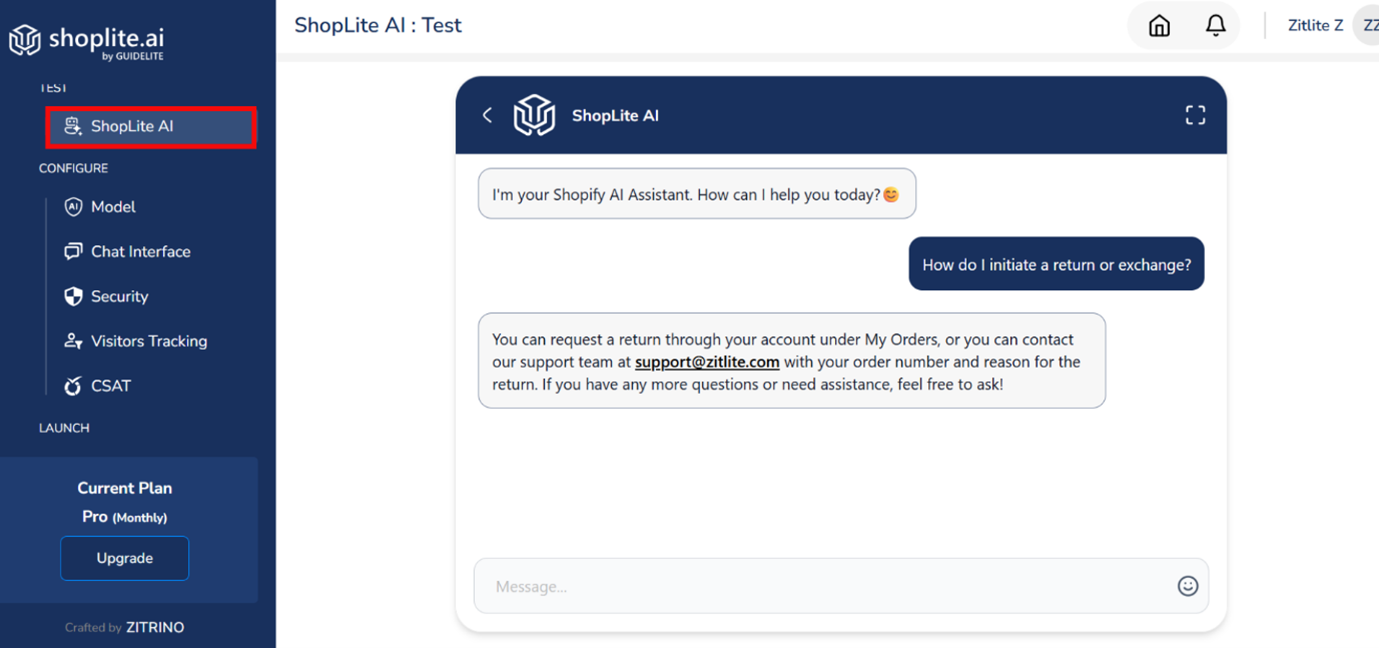Screen dimensions: 1379x648
Task: Open the notifications bell icon
Action: 1215,26
